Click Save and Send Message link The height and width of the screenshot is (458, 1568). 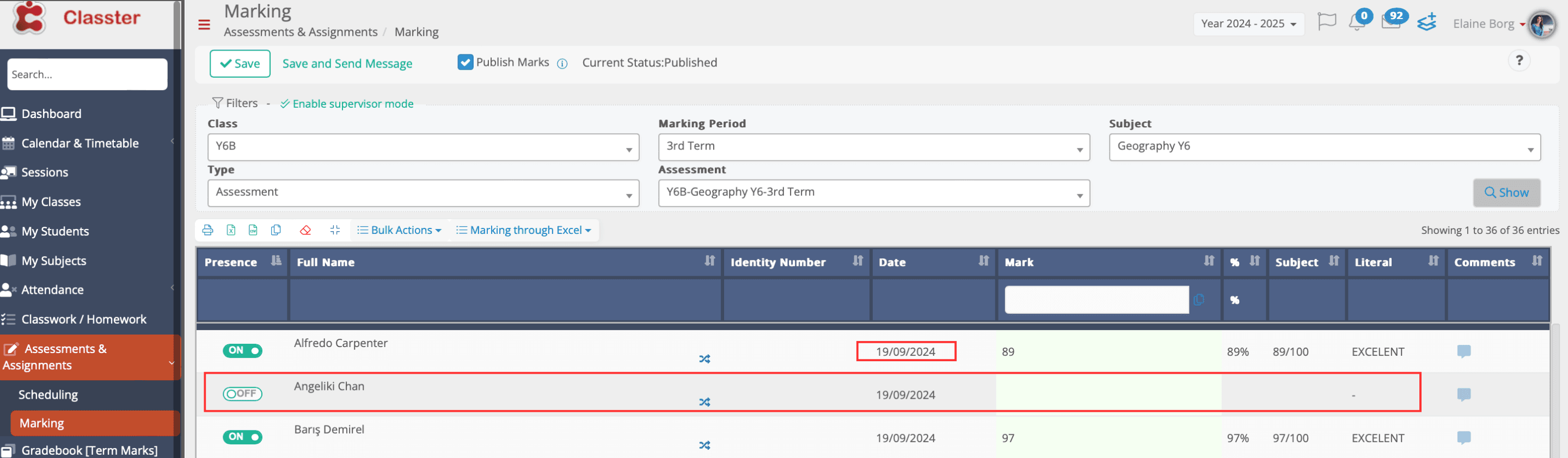coord(347,63)
